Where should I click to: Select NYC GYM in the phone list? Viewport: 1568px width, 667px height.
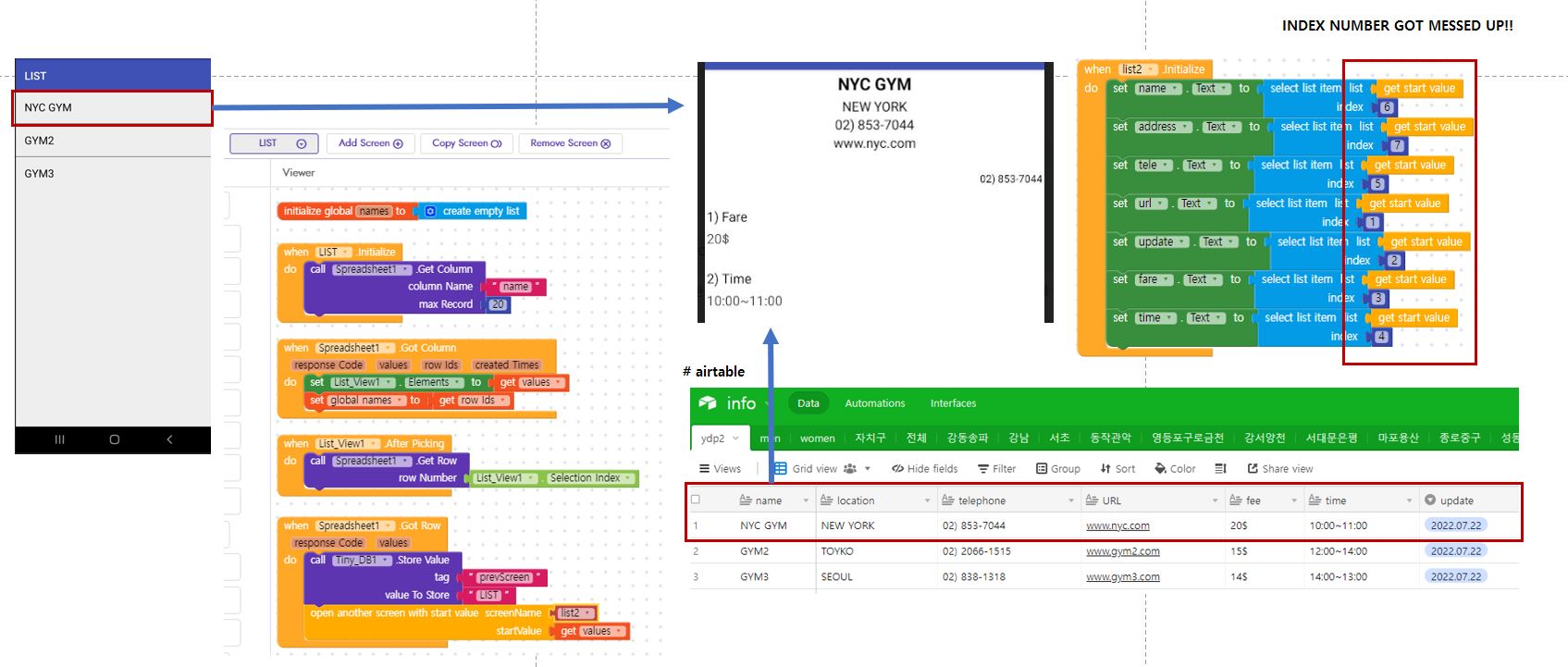(x=113, y=107)
